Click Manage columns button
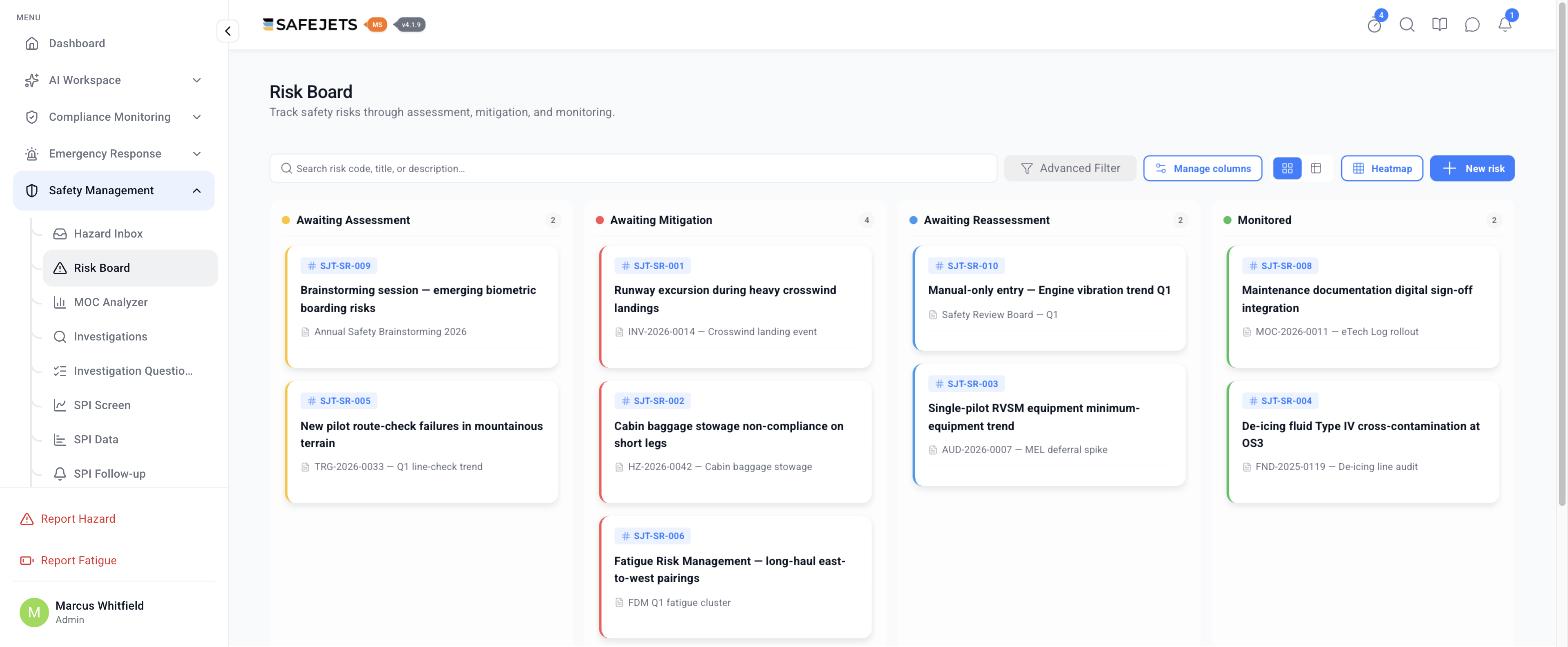Image resolution: width=1568 pixels, height=647 pixels. tap(1203, 168)
